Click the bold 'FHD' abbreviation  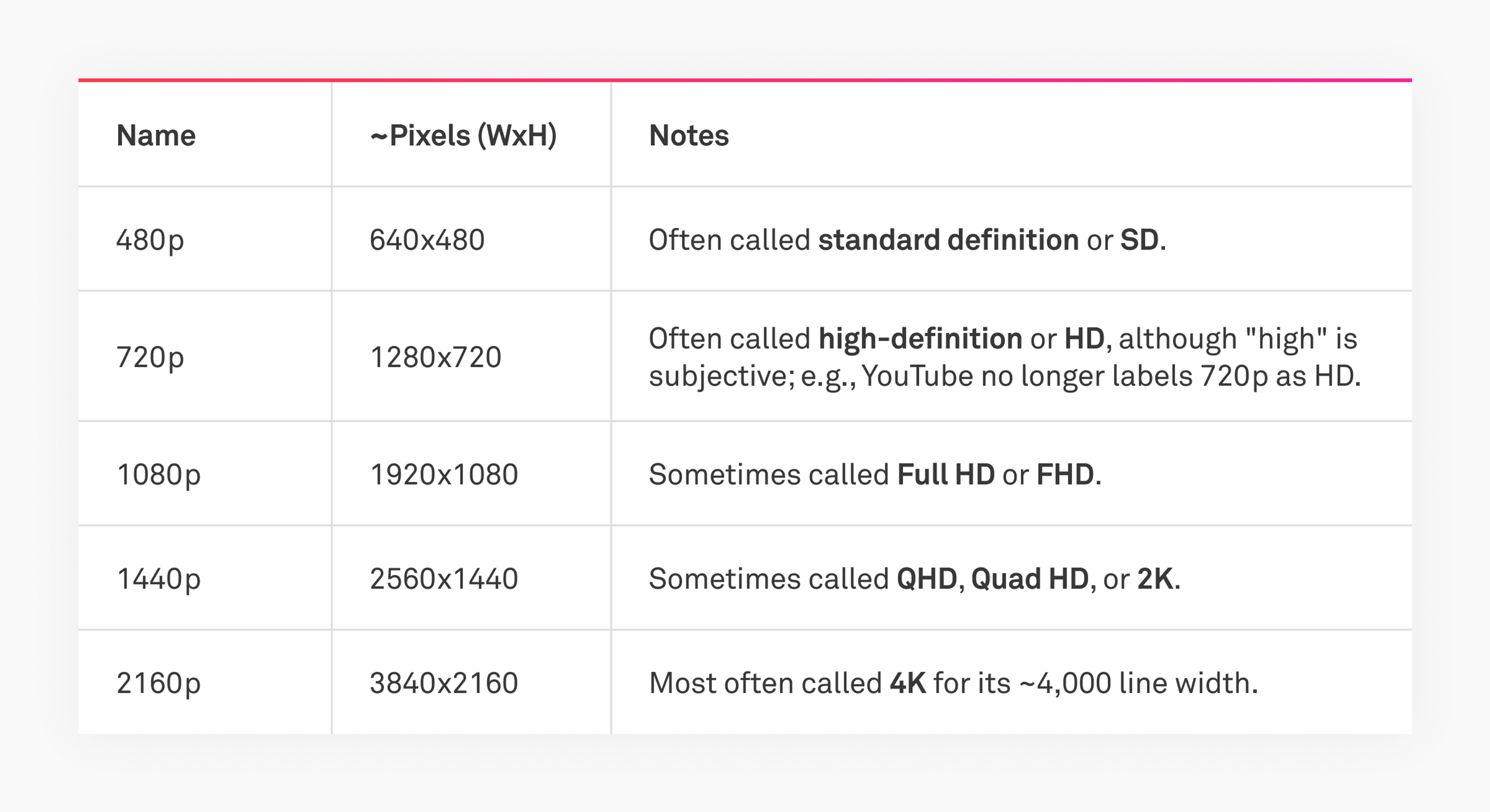[x=1065, y=474]
